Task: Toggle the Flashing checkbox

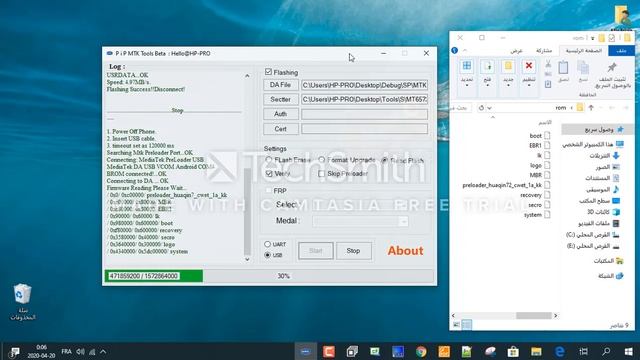Action: [268, 72]
